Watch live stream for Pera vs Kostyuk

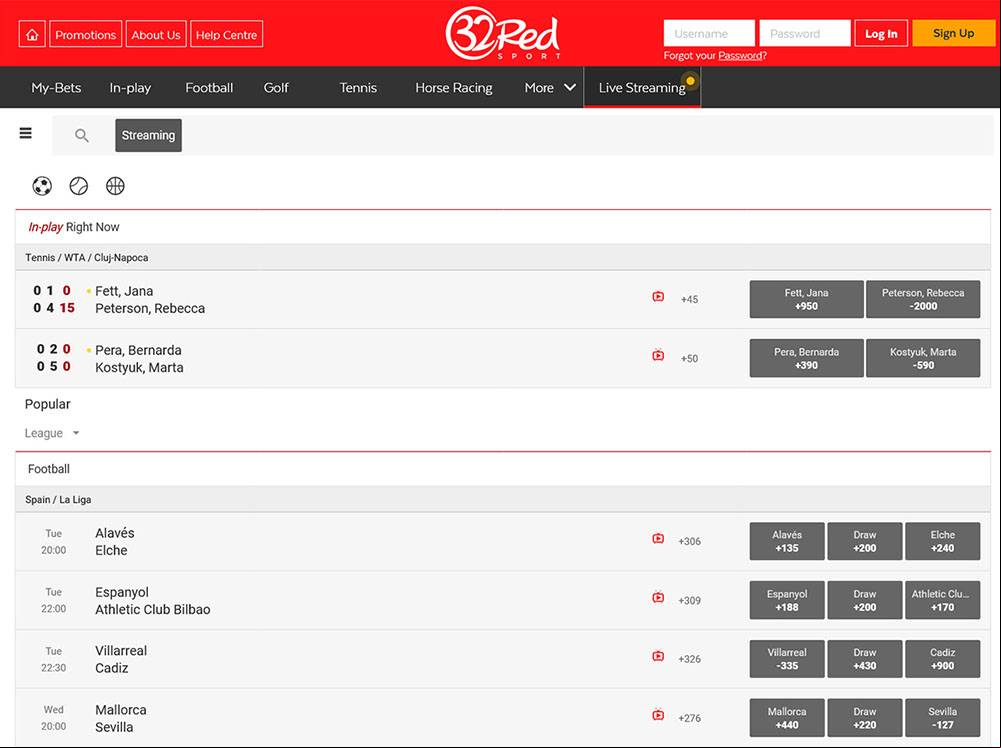point(658,355)
